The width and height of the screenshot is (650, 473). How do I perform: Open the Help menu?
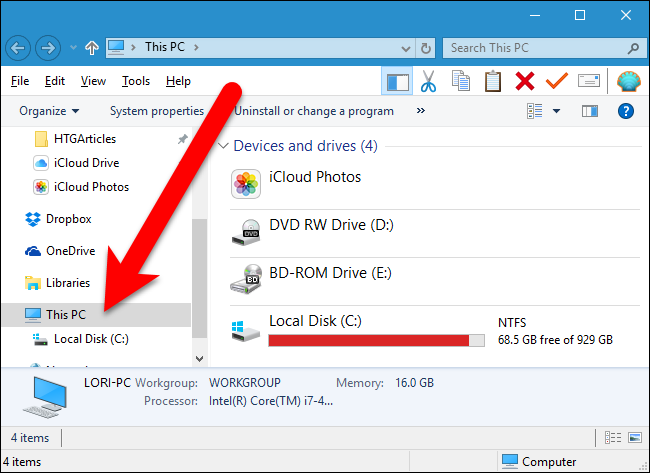pos(178,81)
